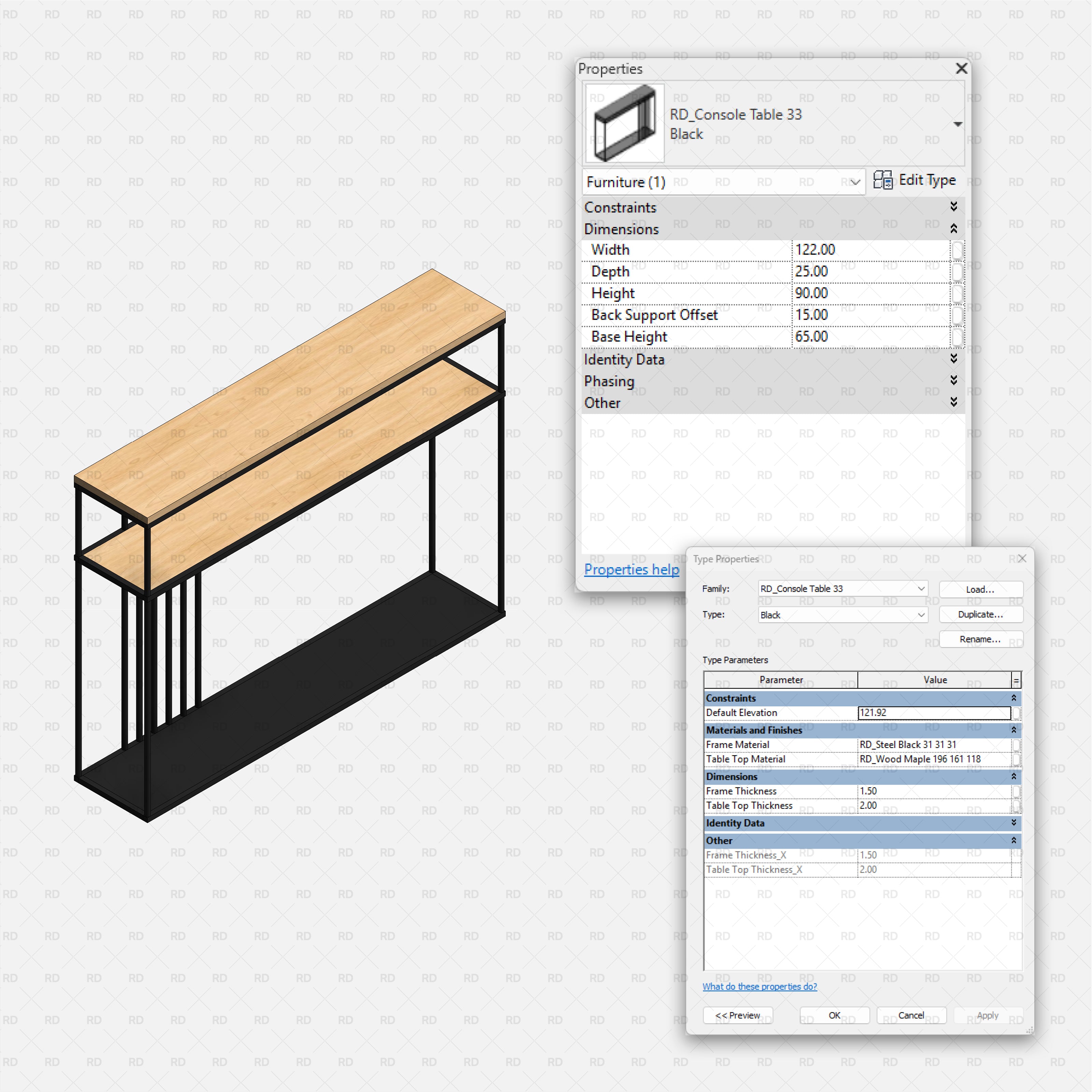The image size is (1092, 1092).
Task: Open the Family dropdown in Type Properties
Action: tap(921, 588)
